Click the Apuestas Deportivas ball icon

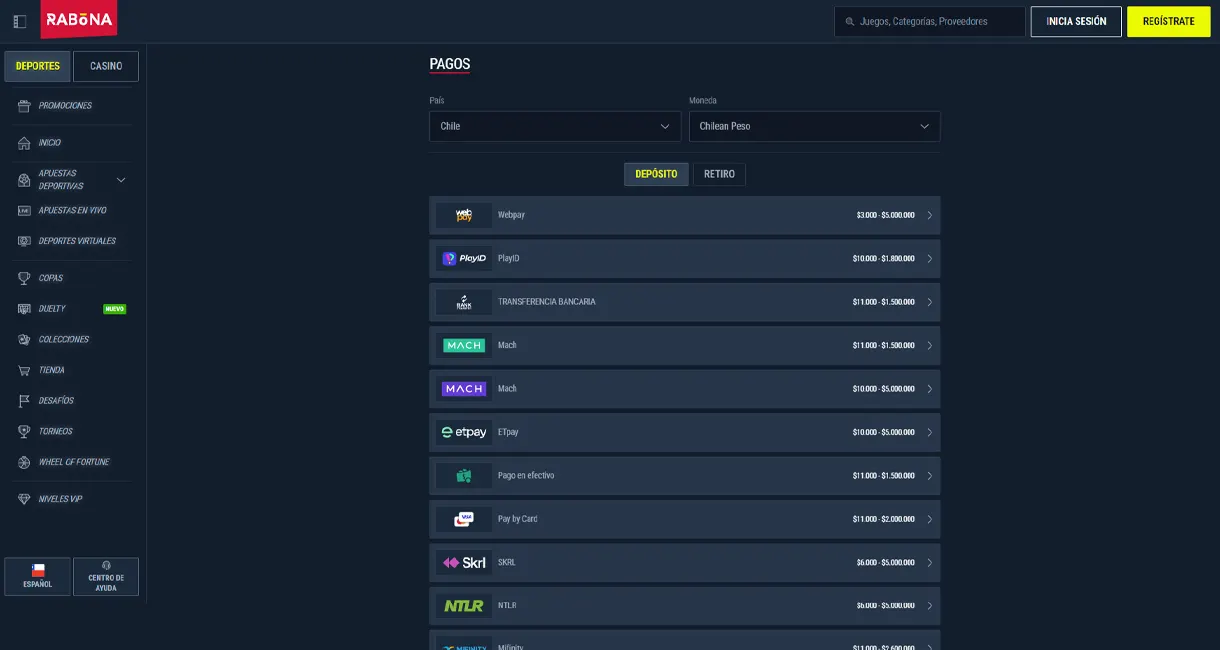click(x=24, y=180)
